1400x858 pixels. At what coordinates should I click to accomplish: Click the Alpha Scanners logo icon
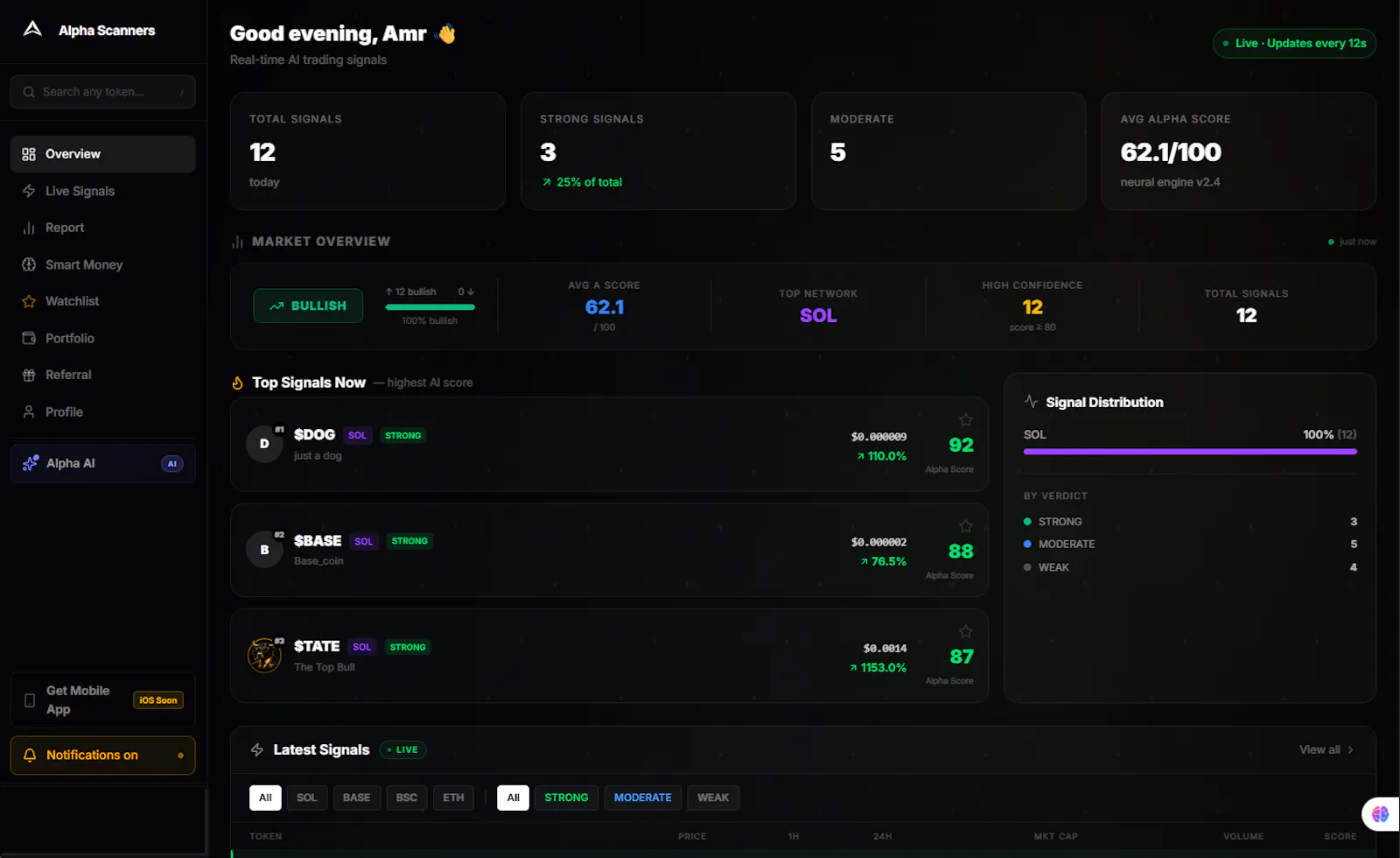[32, 29]
